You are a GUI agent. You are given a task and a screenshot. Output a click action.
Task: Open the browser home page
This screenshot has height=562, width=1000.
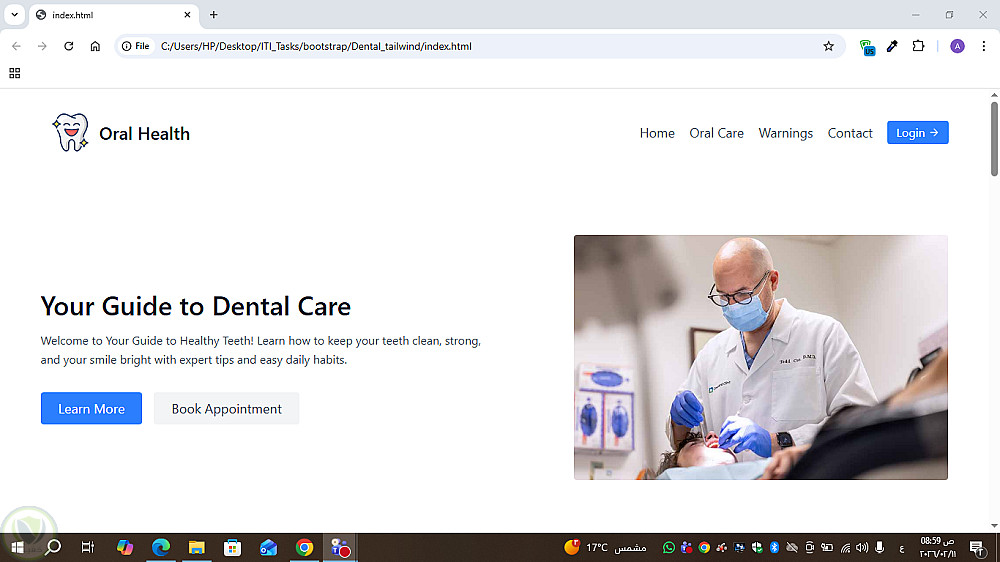coord(95,46)
